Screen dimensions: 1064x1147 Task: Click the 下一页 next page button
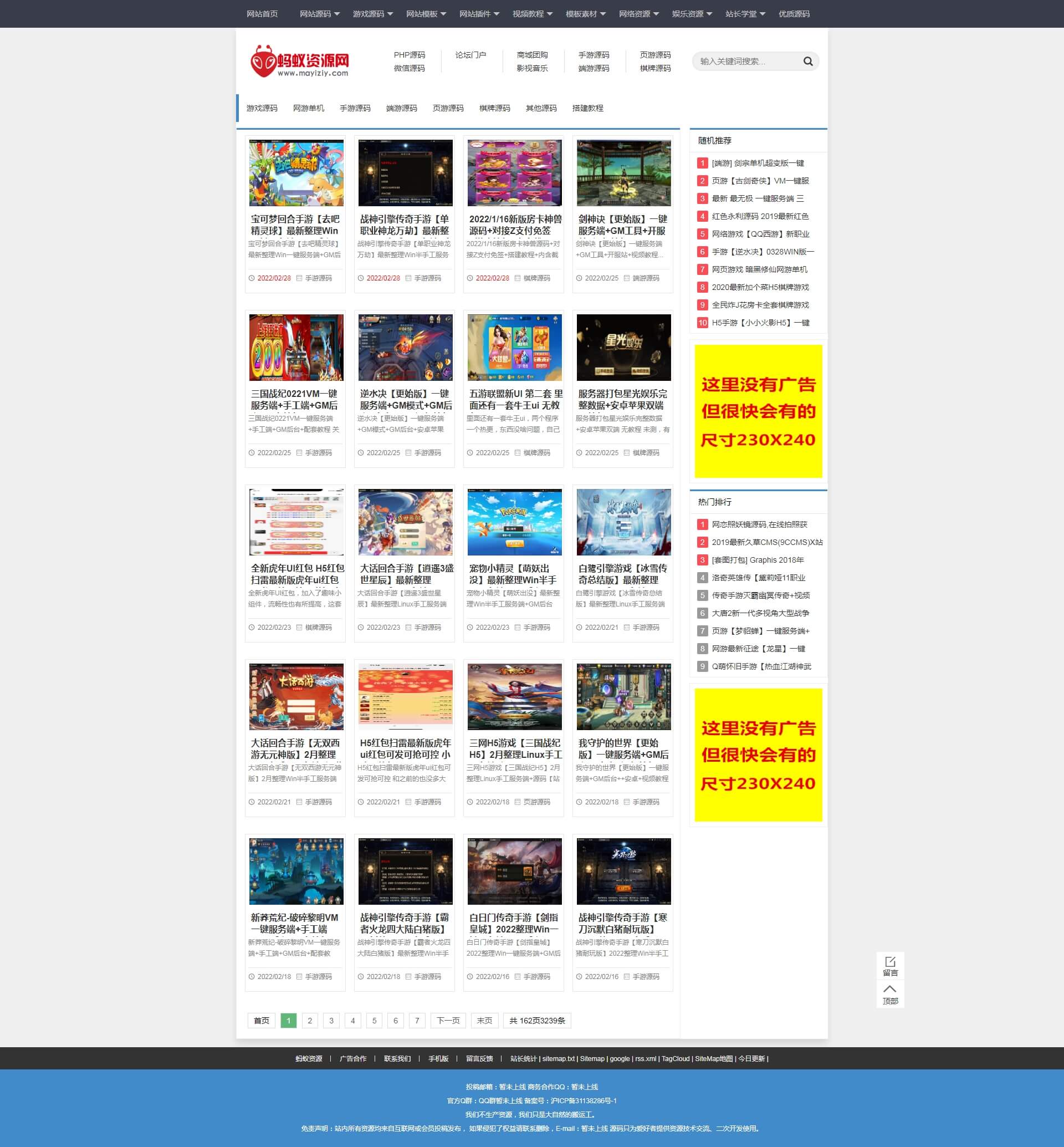(447, 1020)
